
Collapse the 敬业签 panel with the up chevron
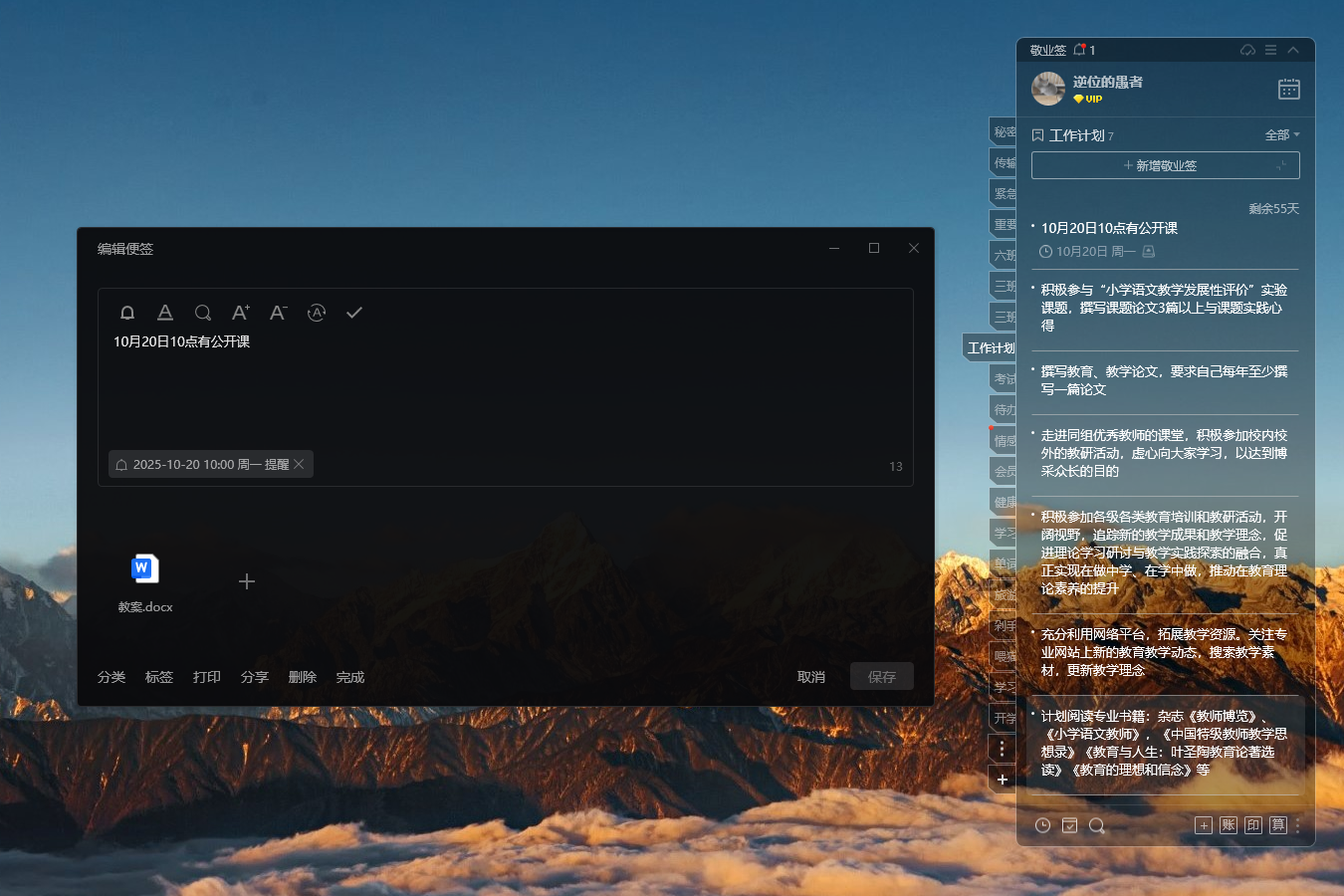pyautogui.click(x=1293, y=50)
